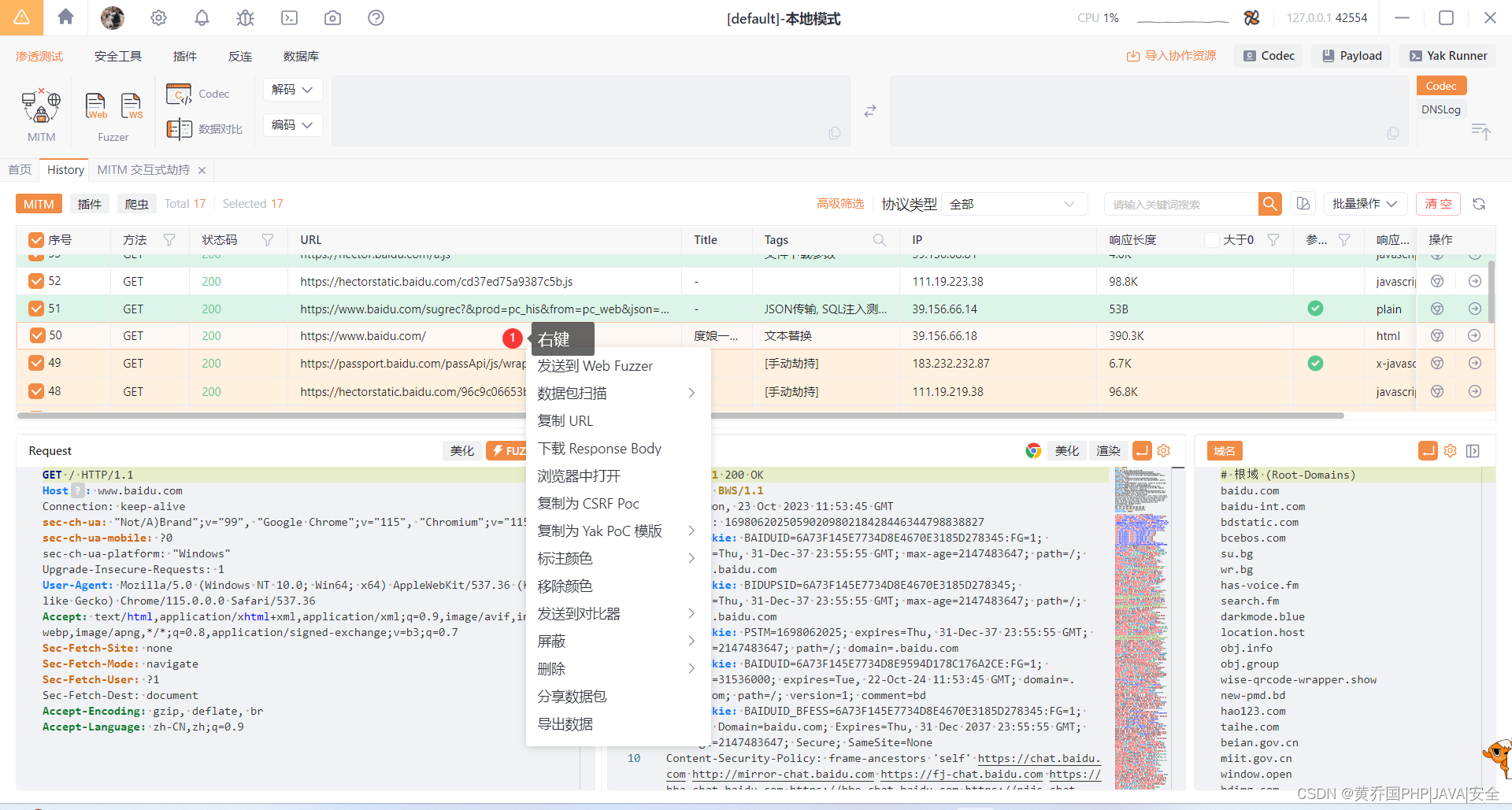The height and width of the screenshot is (810, 1512).
Task: Swap codec input and output
Action: (x=869, y=111)
